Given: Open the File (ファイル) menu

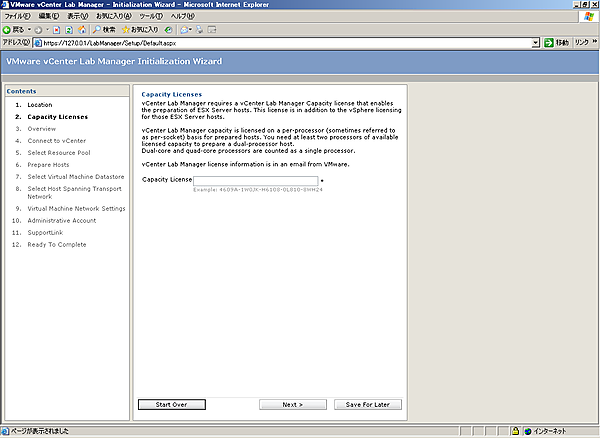Looking at the screenshot, I should point(17,16).
